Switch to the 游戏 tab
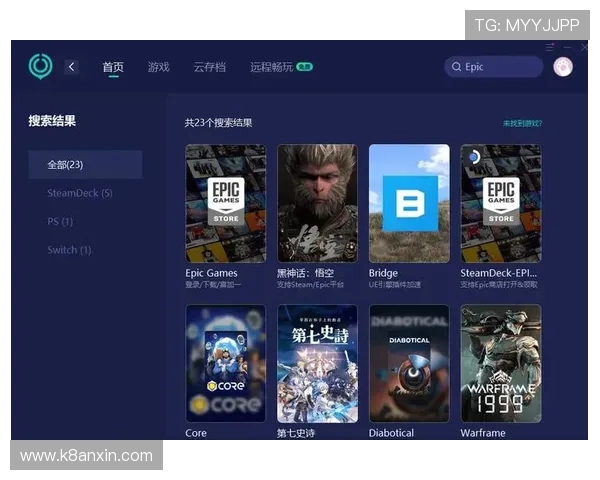Viewport: 600px width, 480px height. [158, 67]
